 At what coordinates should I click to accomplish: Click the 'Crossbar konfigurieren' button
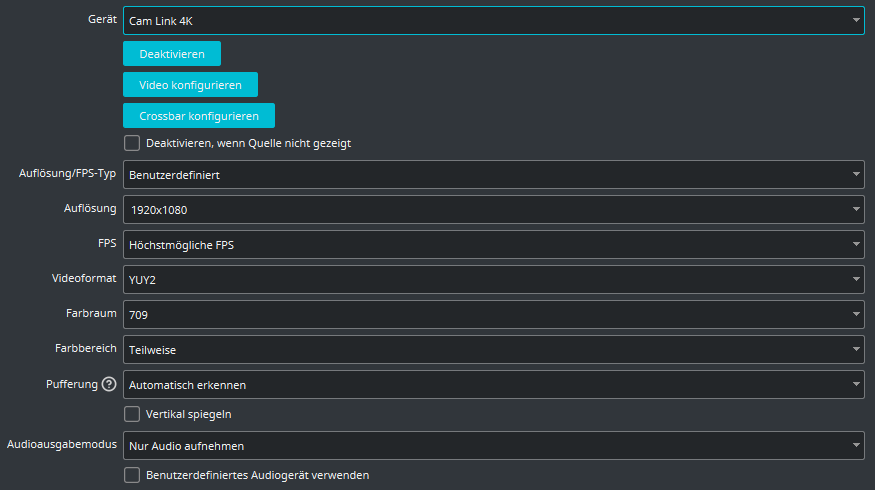(199, 116)
